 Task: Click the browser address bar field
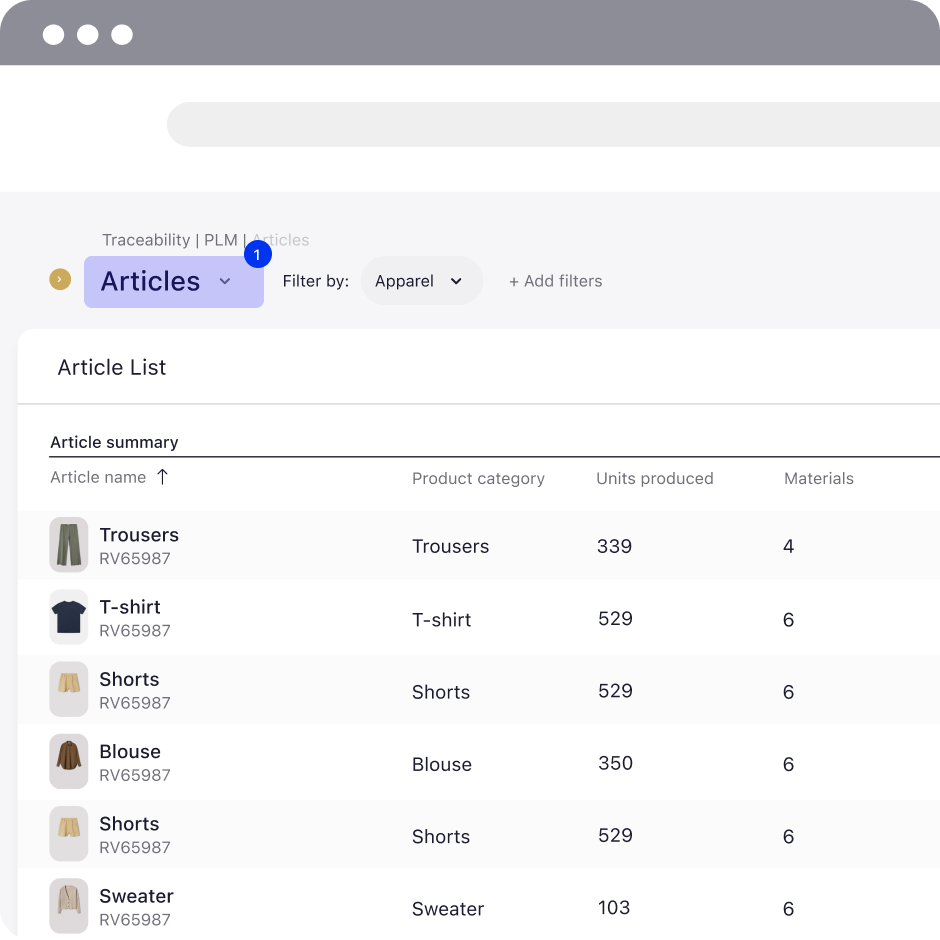(553, 125)
